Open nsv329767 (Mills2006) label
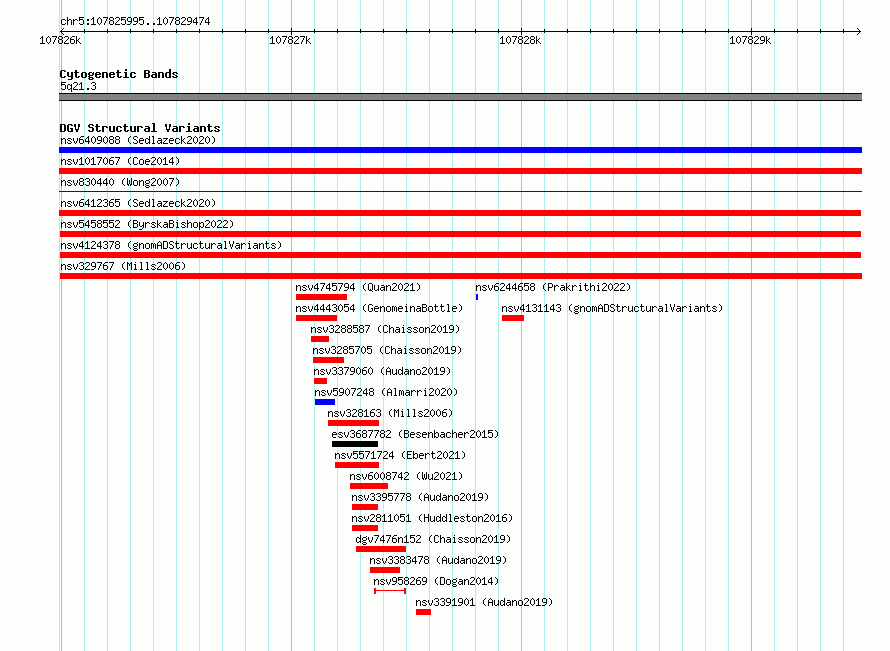This screenshot has height=651, width=890. (x=123, y=266)
